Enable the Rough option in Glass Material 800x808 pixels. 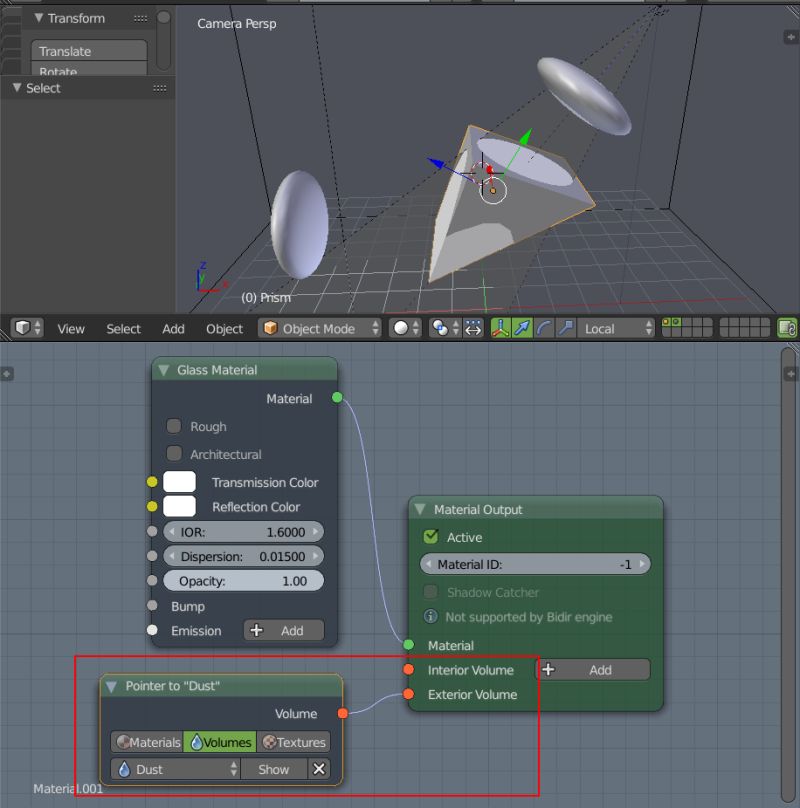pyautogui.click(x=173, y=426)
